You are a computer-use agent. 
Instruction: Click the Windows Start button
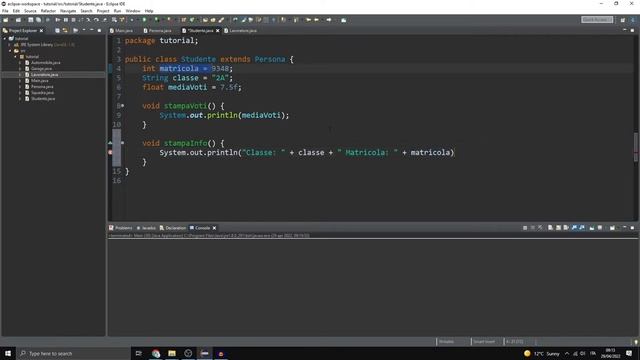tap(8, 353)
